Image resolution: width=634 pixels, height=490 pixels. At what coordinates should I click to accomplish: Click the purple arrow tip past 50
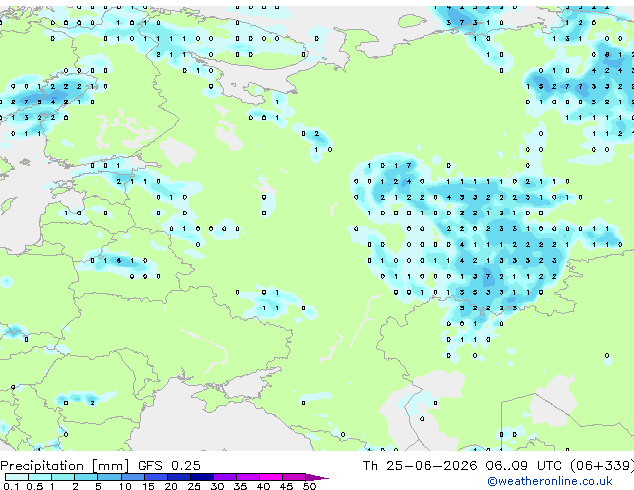[x=317, y=477]
